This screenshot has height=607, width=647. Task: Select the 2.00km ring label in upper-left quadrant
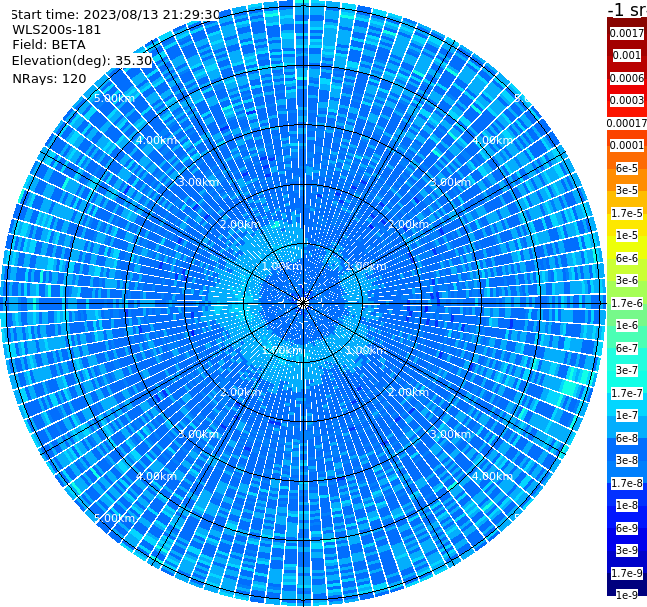tap(241, 224)
